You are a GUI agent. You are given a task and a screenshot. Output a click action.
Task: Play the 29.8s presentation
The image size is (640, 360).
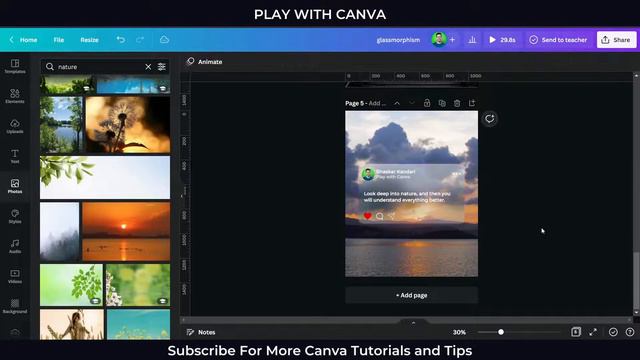pos(502,40)
